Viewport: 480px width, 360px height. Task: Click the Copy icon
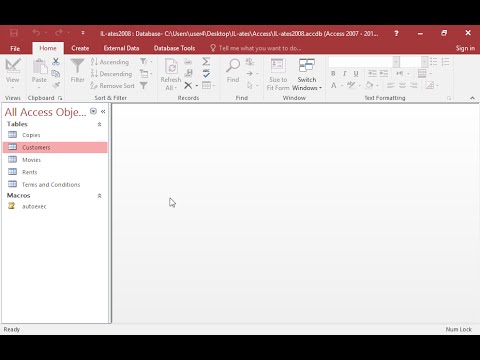pos(56,73)
